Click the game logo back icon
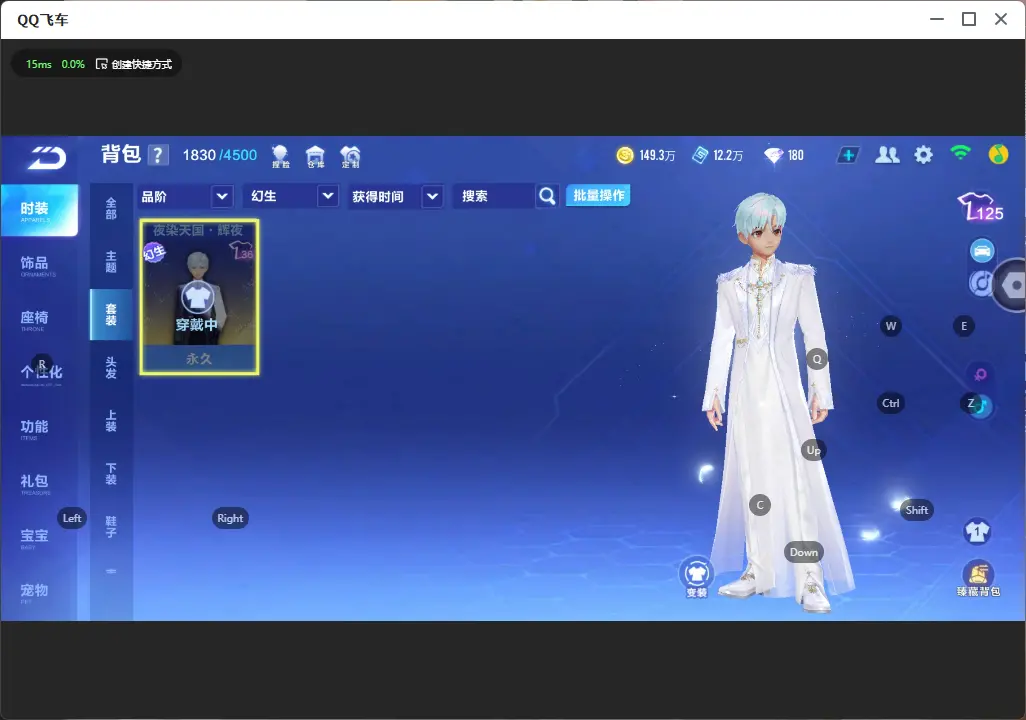This screenshot has height=720, width=1026. pos(46,158)
